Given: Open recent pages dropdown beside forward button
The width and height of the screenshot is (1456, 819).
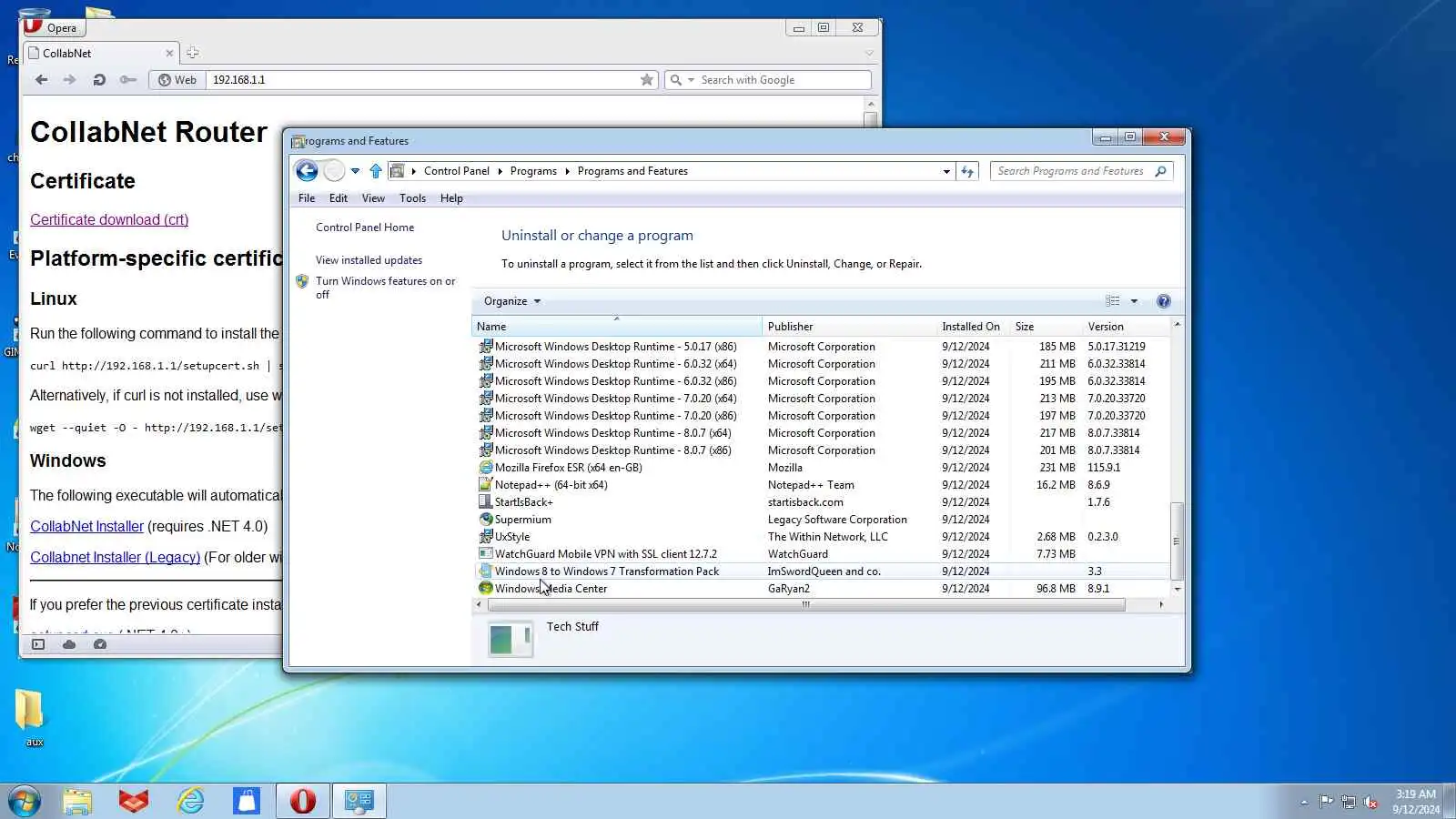Looking at the screenshot, I should (355, 171).
